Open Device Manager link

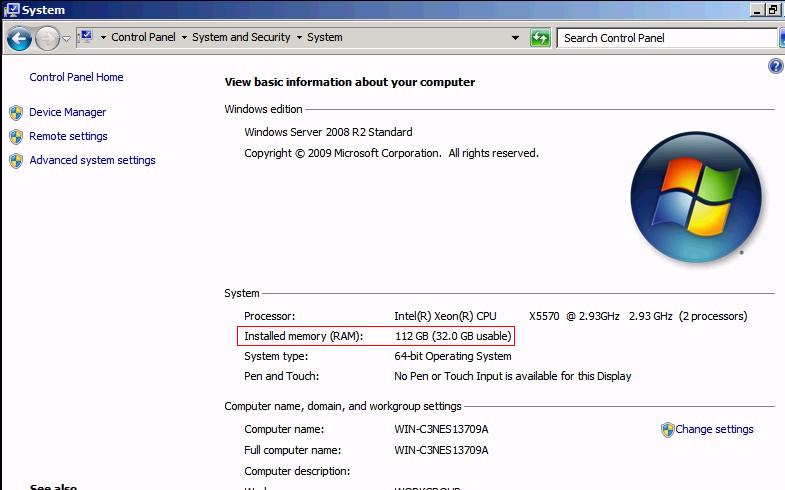[x=68, y=112]
